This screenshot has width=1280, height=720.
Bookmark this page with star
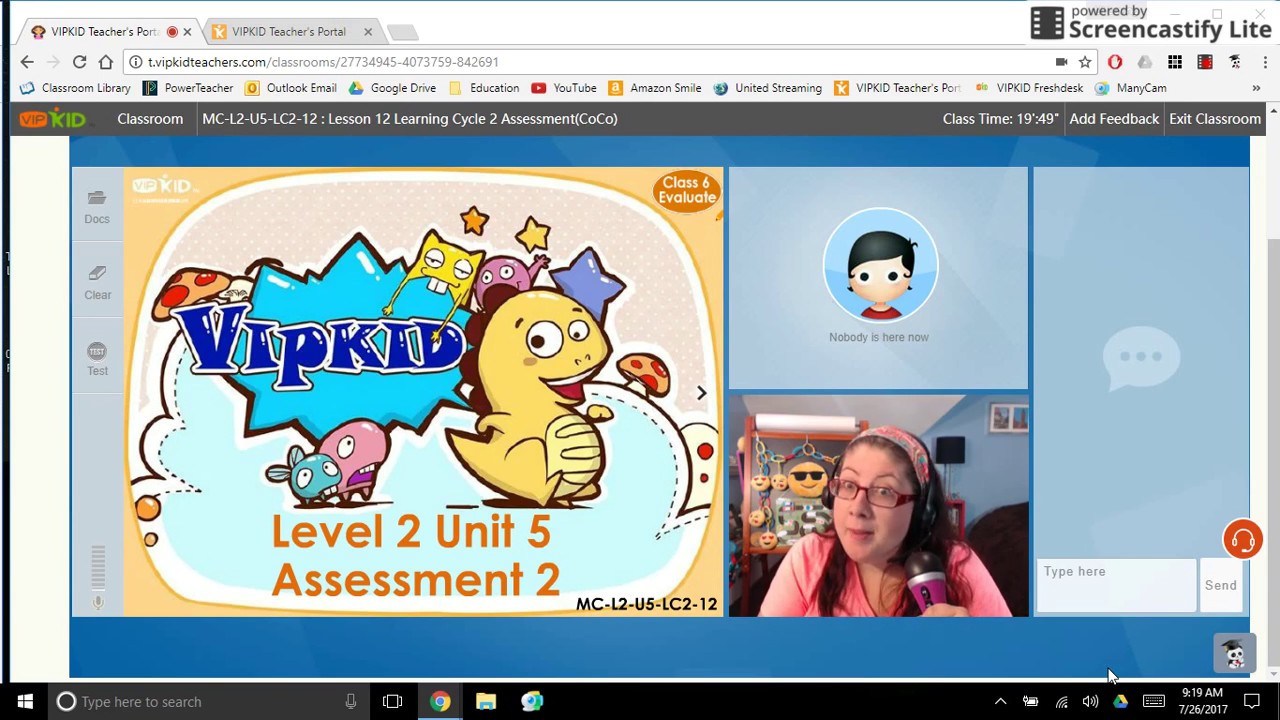(x=1084, y=62)
